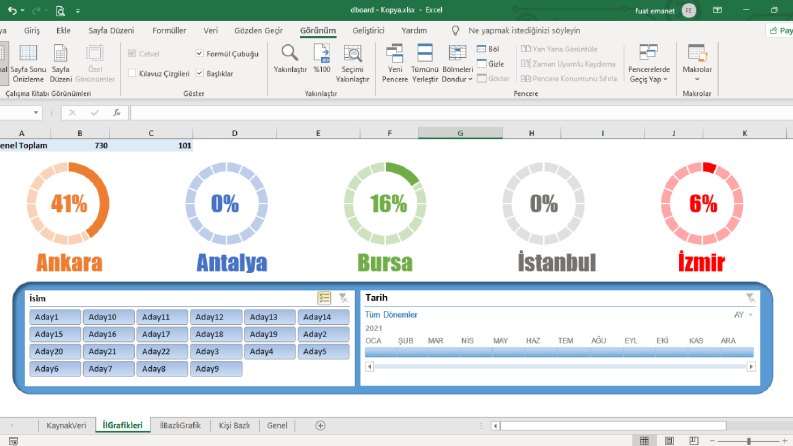Open the Geliştirici ribbon tab
The image size is (793, 446).
pyautogui.click(x=368, y=30)
